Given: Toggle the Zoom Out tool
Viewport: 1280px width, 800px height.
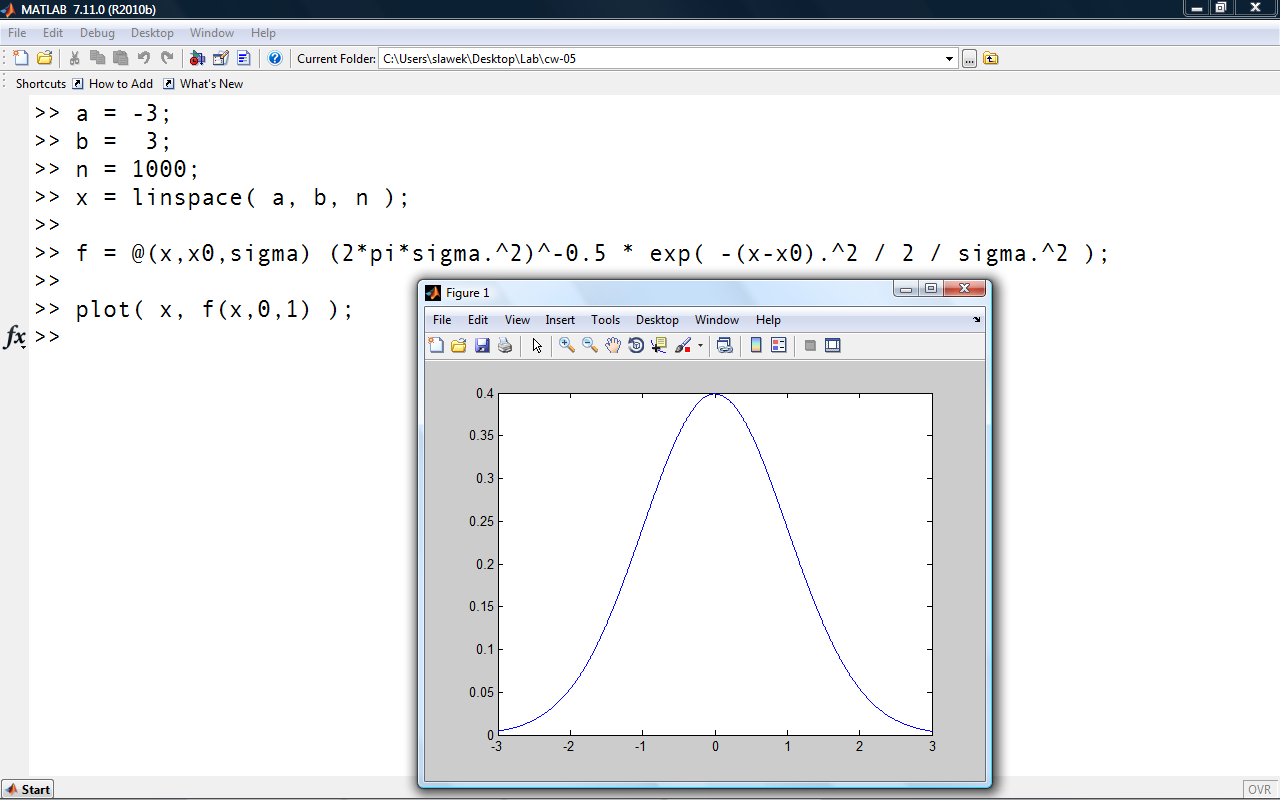Looking at the screenshot, I should [x=590, y=346].
